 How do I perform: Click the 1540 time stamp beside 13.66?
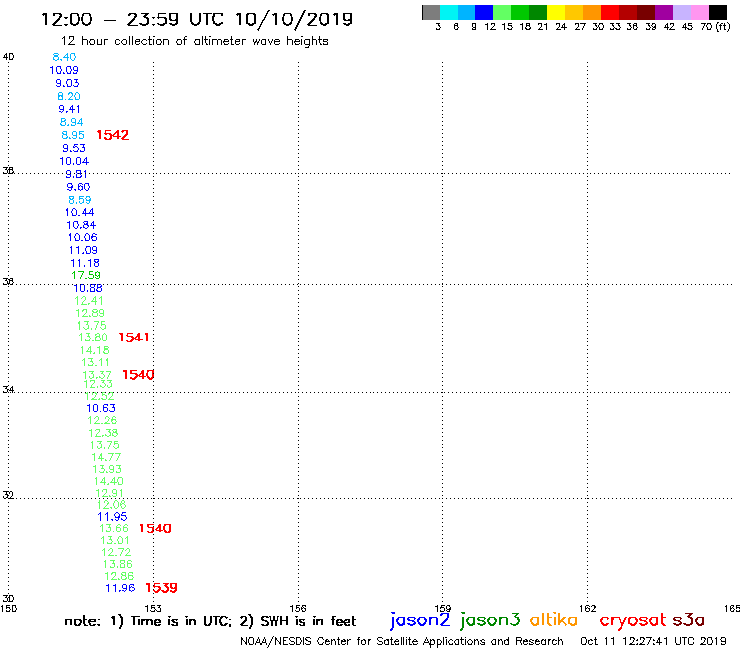[x=155, y=528]
